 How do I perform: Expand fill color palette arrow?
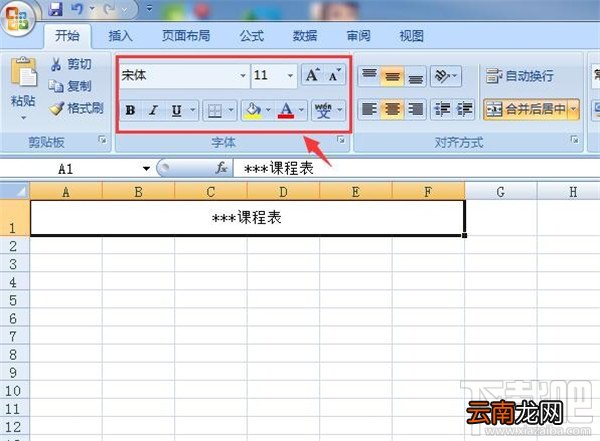pos(268,110)
